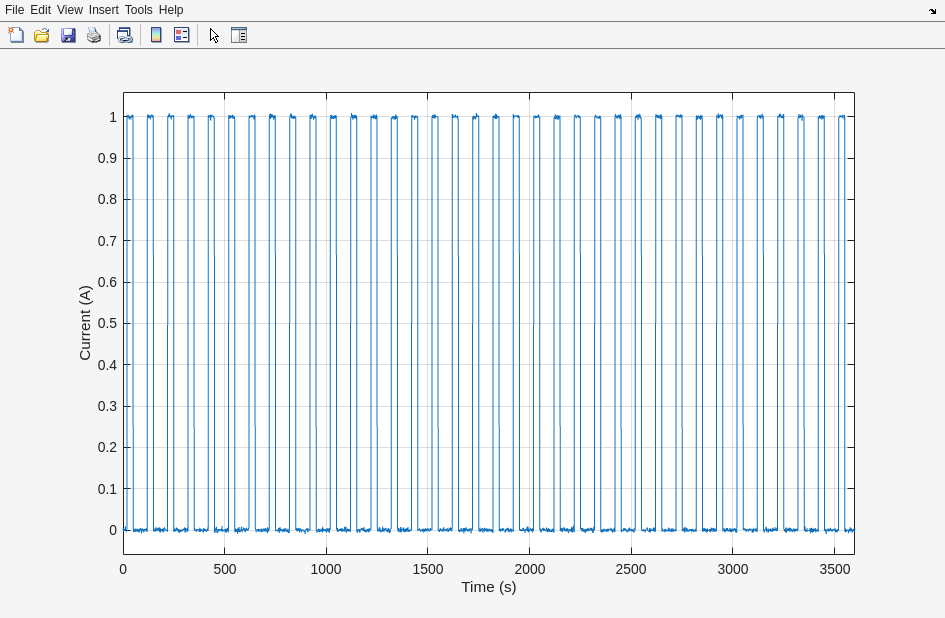Image resolution: width=945 pixels, height=618 pixels.
Task: Open the Property Inspector panel icon
Action: pyautogui.click(x=239, y=35)
